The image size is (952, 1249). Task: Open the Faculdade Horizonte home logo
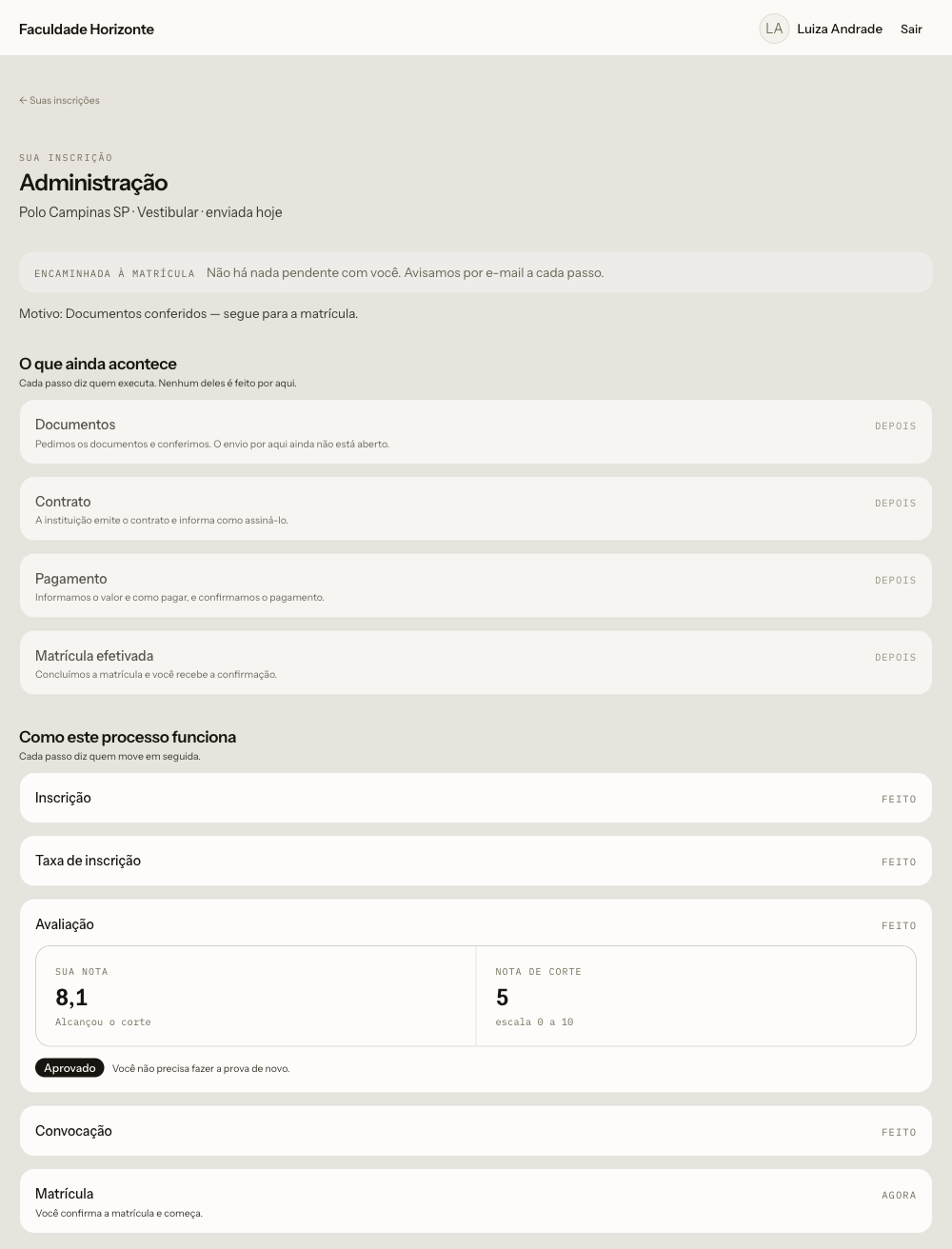(87, 29)
